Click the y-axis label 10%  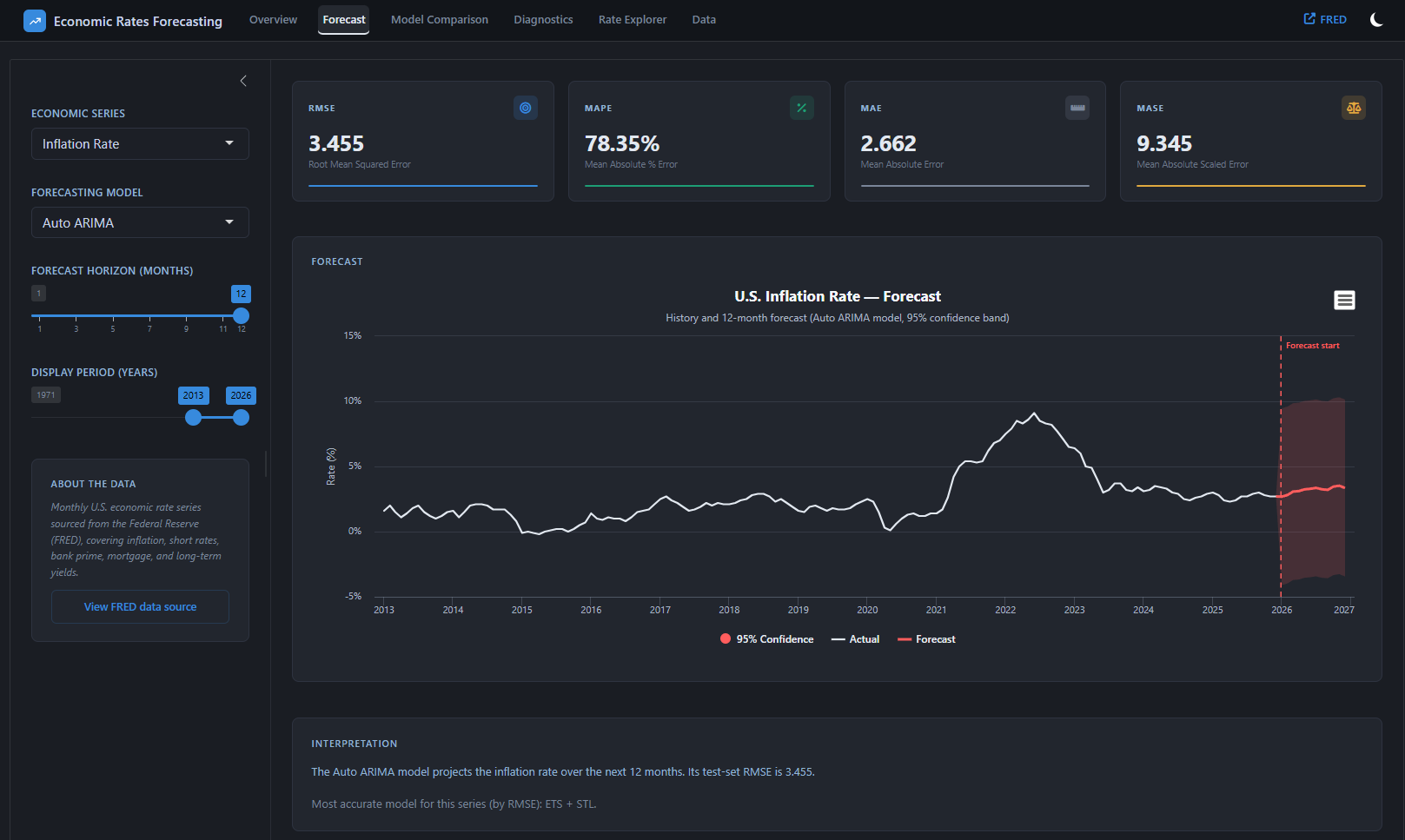(x=353, y=400)
